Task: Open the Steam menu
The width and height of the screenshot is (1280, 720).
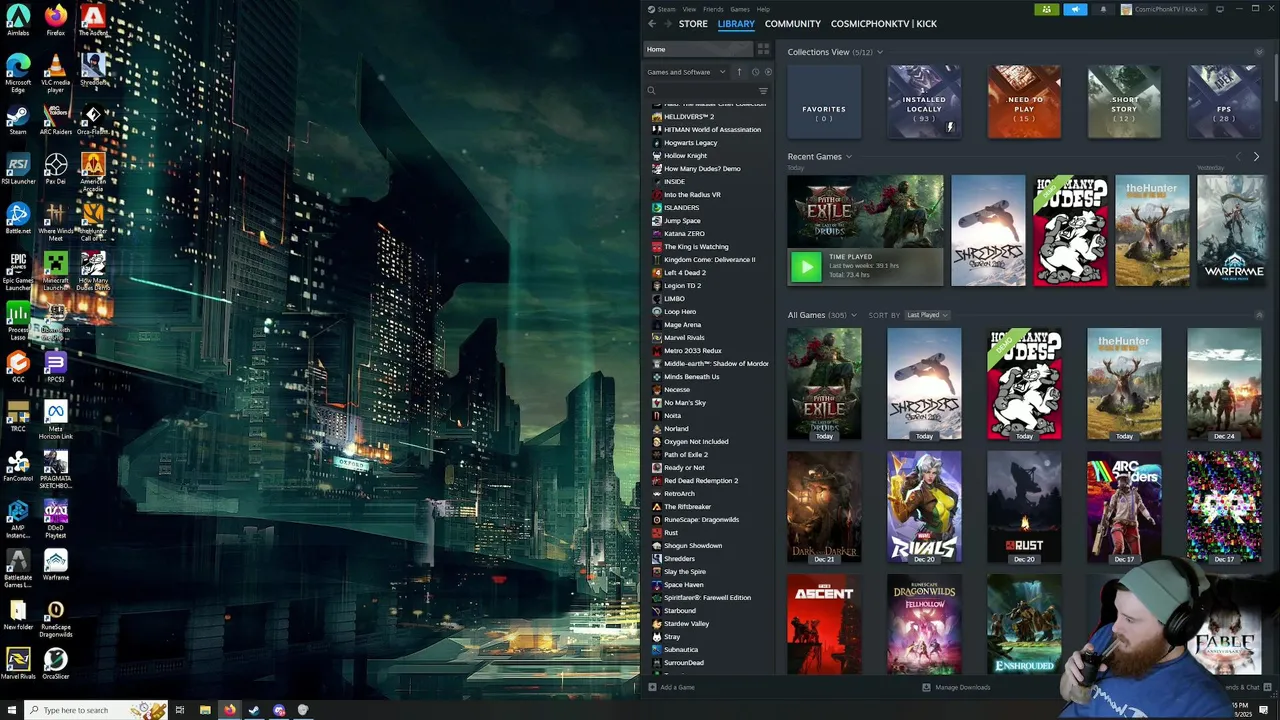Action: [666, 9]
